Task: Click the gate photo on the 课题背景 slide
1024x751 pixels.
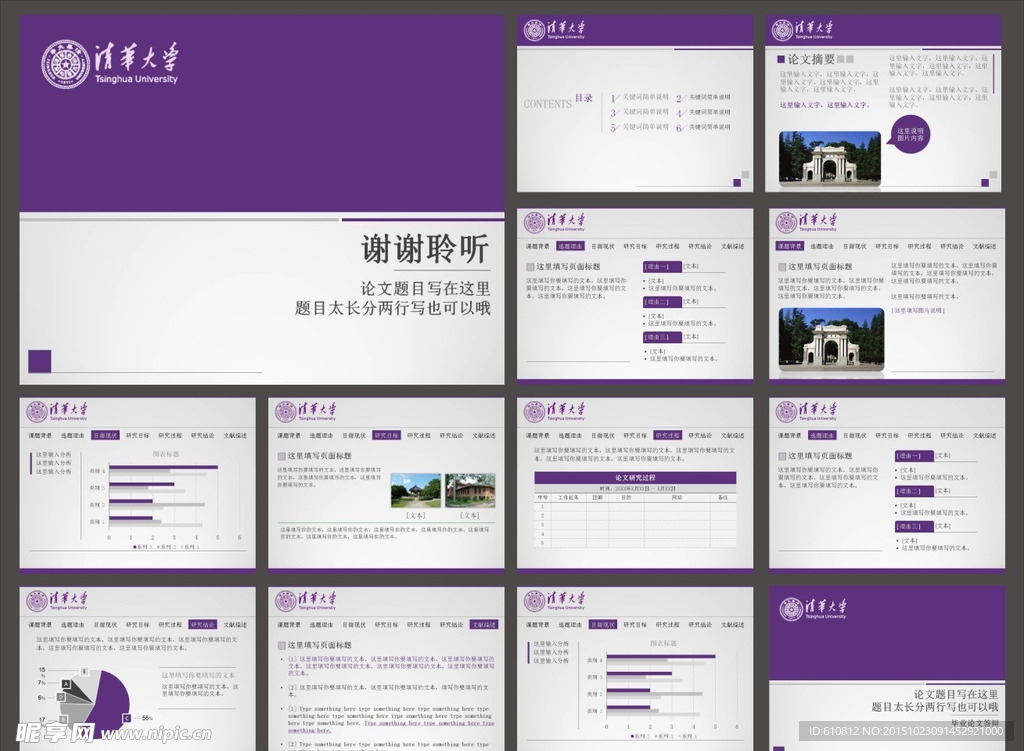Action: (831, 340)
